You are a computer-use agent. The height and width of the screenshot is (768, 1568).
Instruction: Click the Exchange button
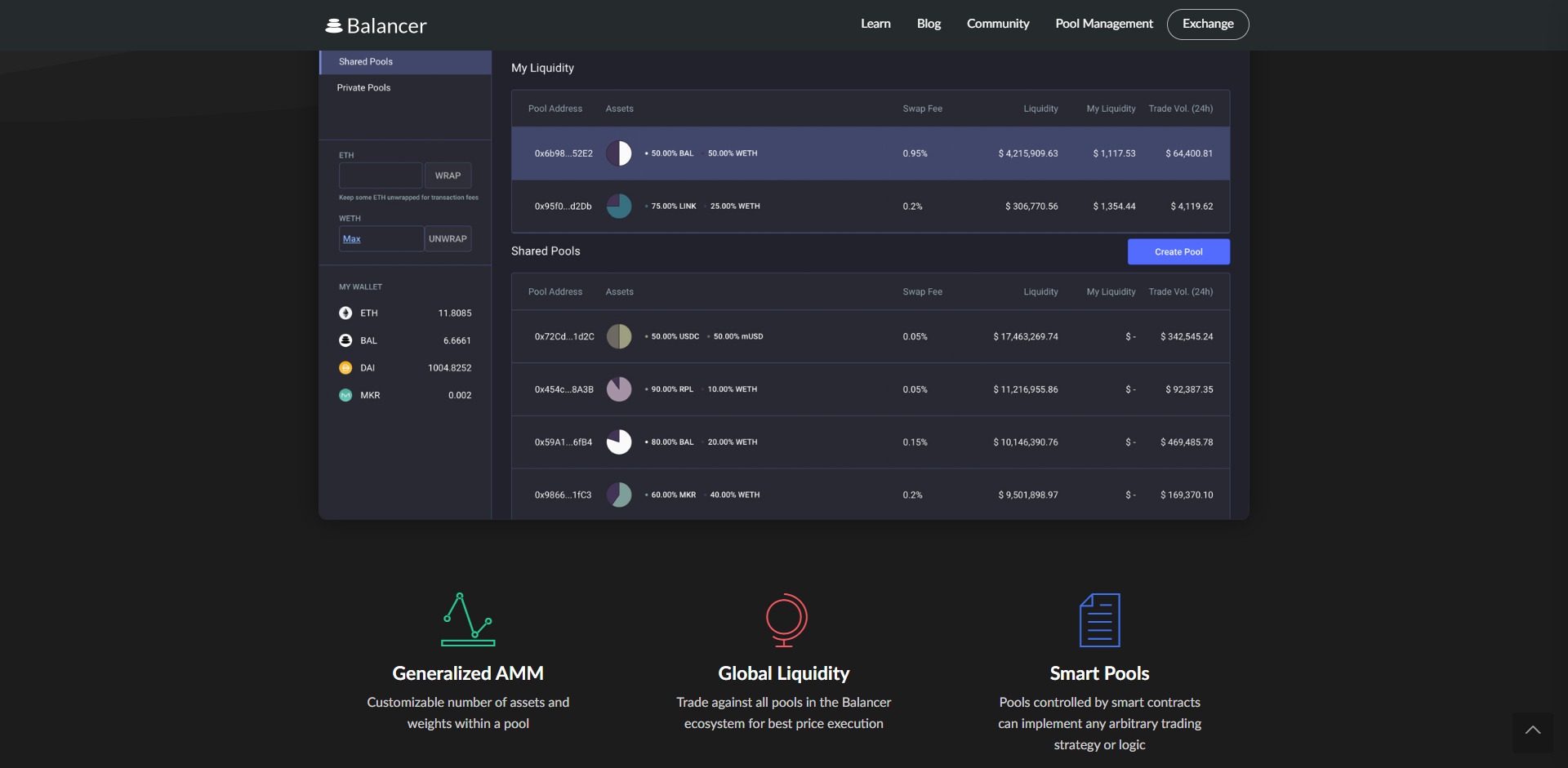tap(1208, 24)
